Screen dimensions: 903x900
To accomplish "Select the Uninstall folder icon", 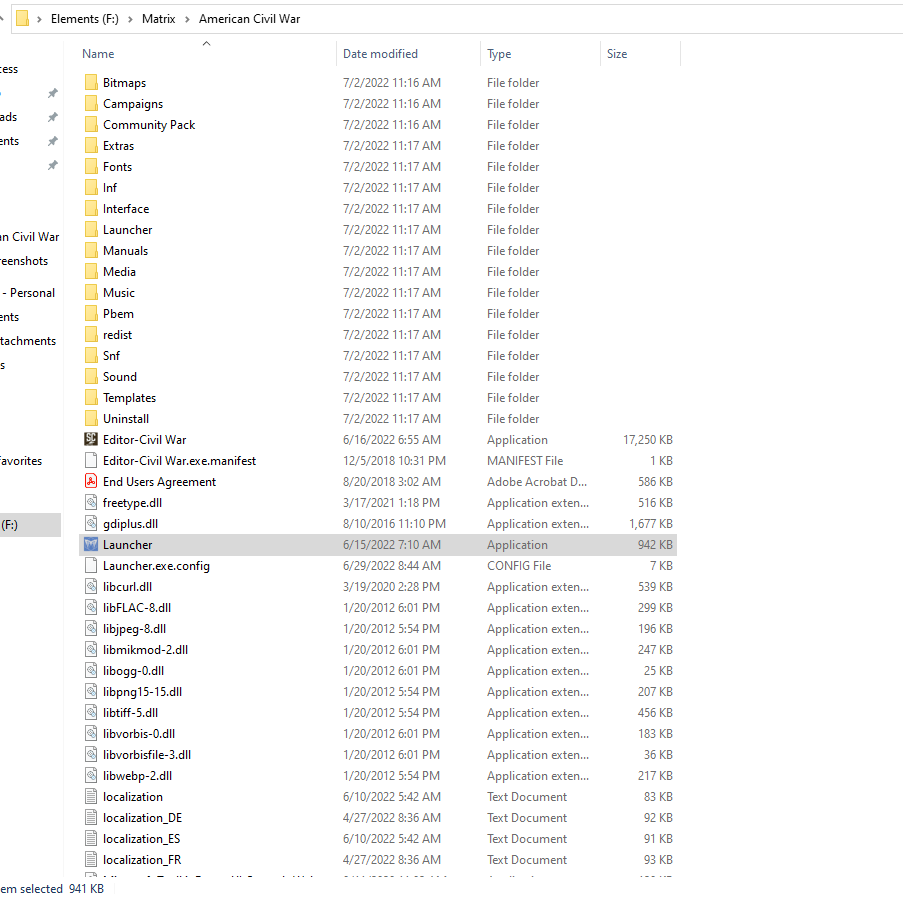I will (x=91, y=419).
